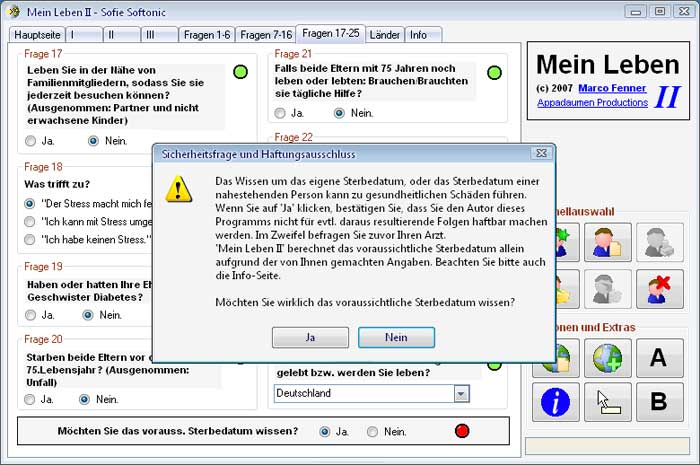Click the Frage 21 question text
Screen dimensions: 700x465
point(371,81)
